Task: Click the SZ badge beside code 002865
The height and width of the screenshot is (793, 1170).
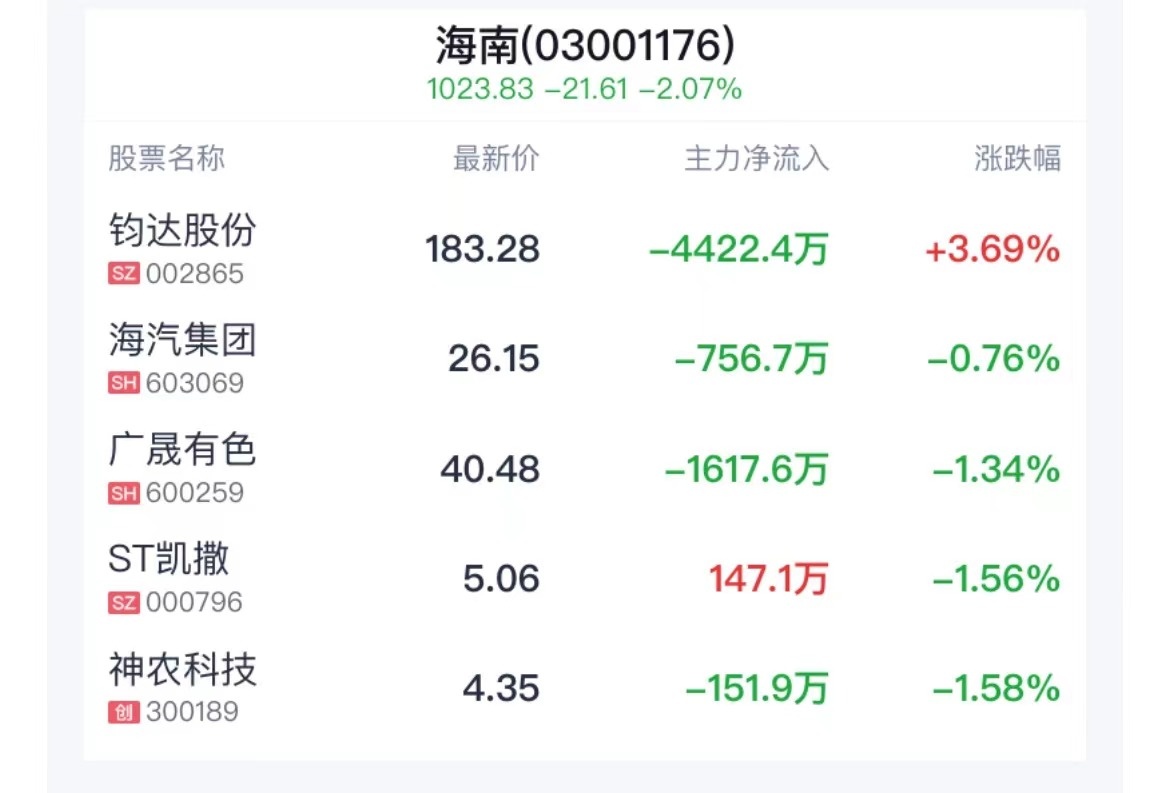Action: (x=123, y=274)
